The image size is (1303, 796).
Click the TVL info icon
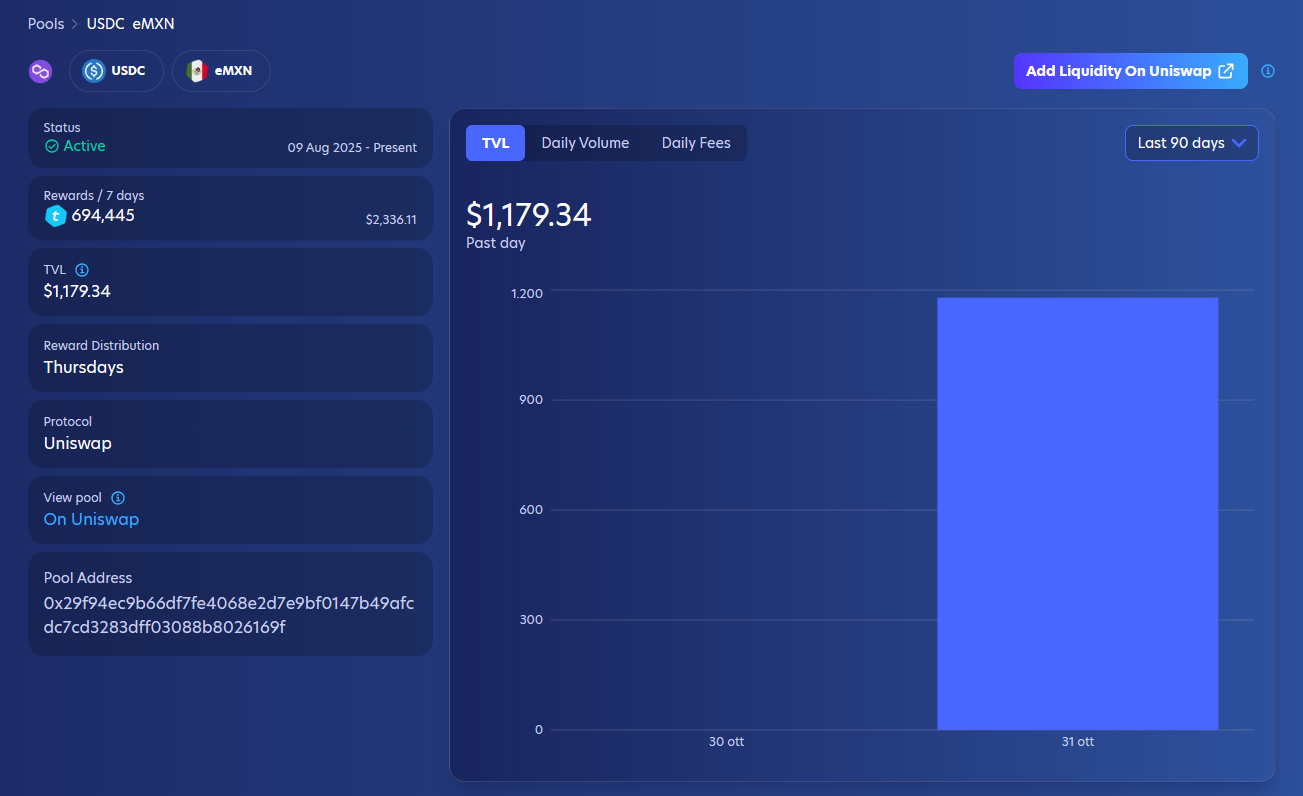pyautogui.click(x=82, y=270)
